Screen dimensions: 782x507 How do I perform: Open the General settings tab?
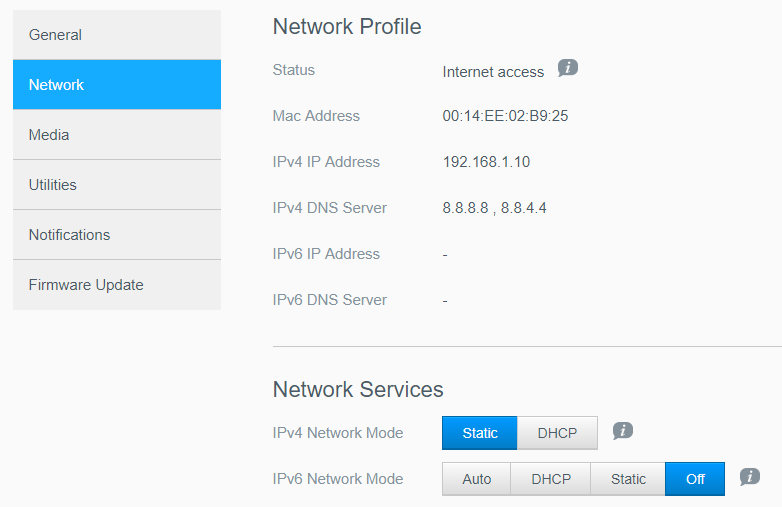click(117, 35)
